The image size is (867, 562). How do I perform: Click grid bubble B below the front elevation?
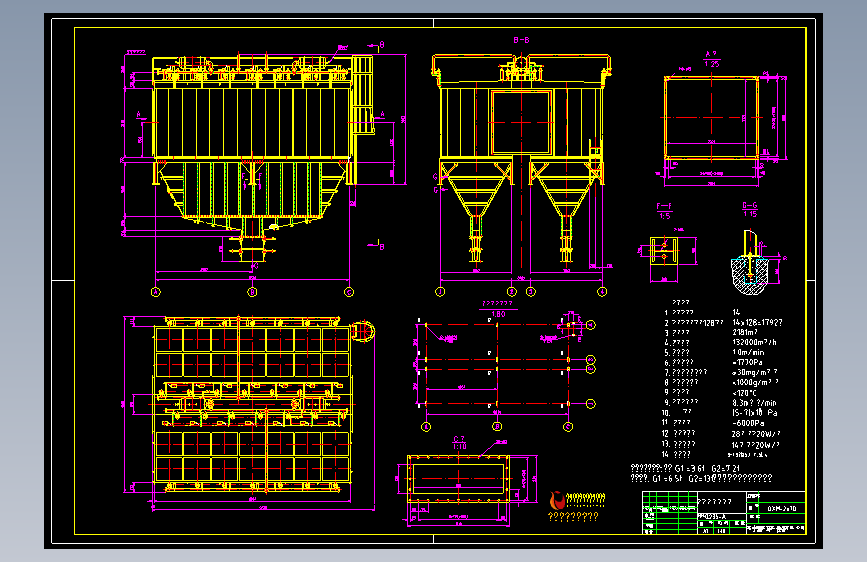pyautogui.click(x=252, y=292)
